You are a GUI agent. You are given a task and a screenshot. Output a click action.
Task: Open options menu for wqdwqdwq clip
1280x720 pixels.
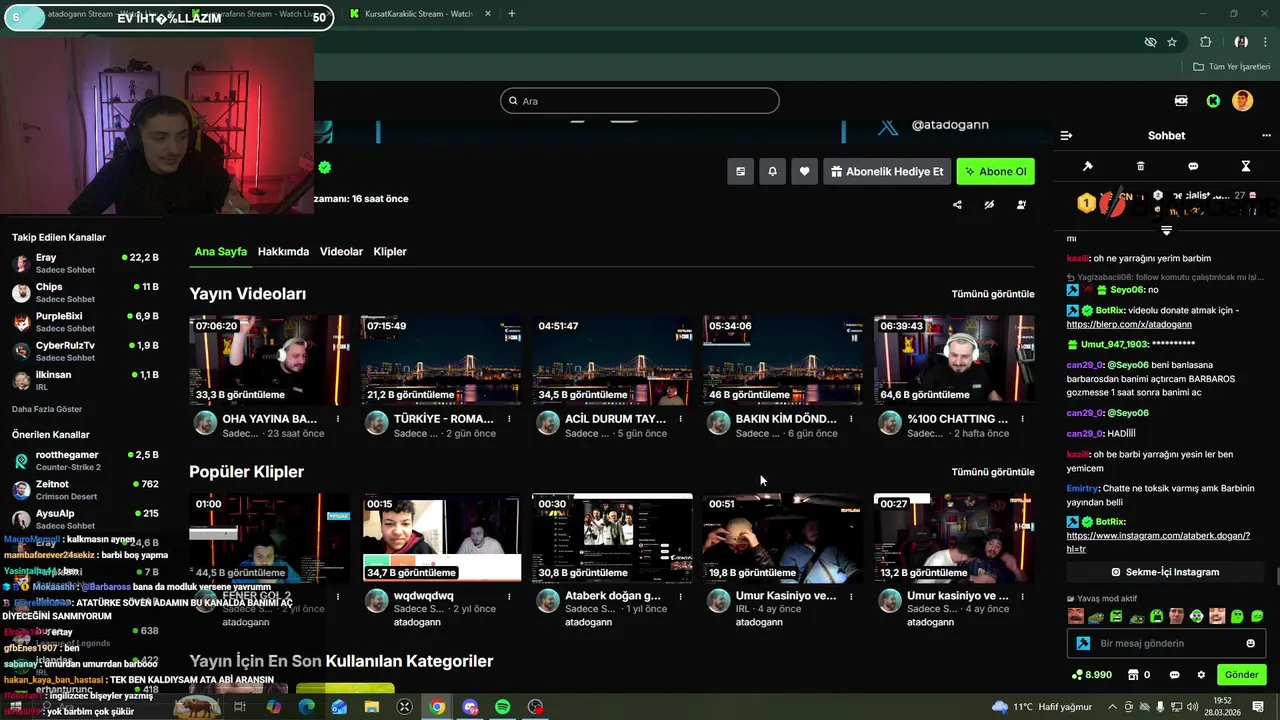click(509, 596)
